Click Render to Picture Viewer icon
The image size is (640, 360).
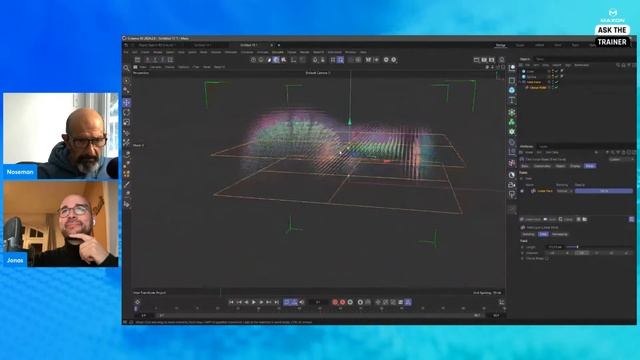pyautogui.click(x=484, y=60)
